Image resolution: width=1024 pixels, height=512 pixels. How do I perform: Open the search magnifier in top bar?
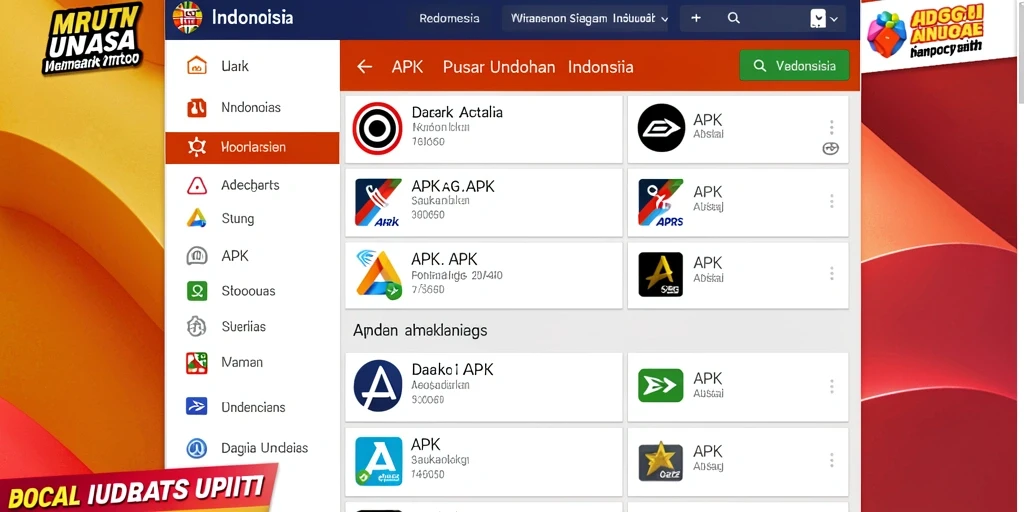tap(733, 18)
